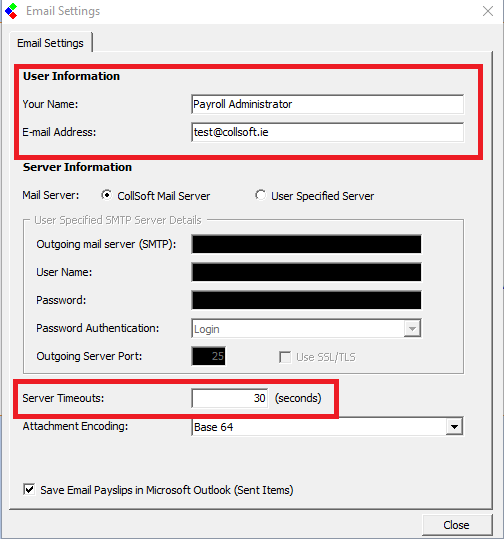Click the Your Name text field
The height and width of the screenshot is (539, 504).
click(x=327, y=104)
